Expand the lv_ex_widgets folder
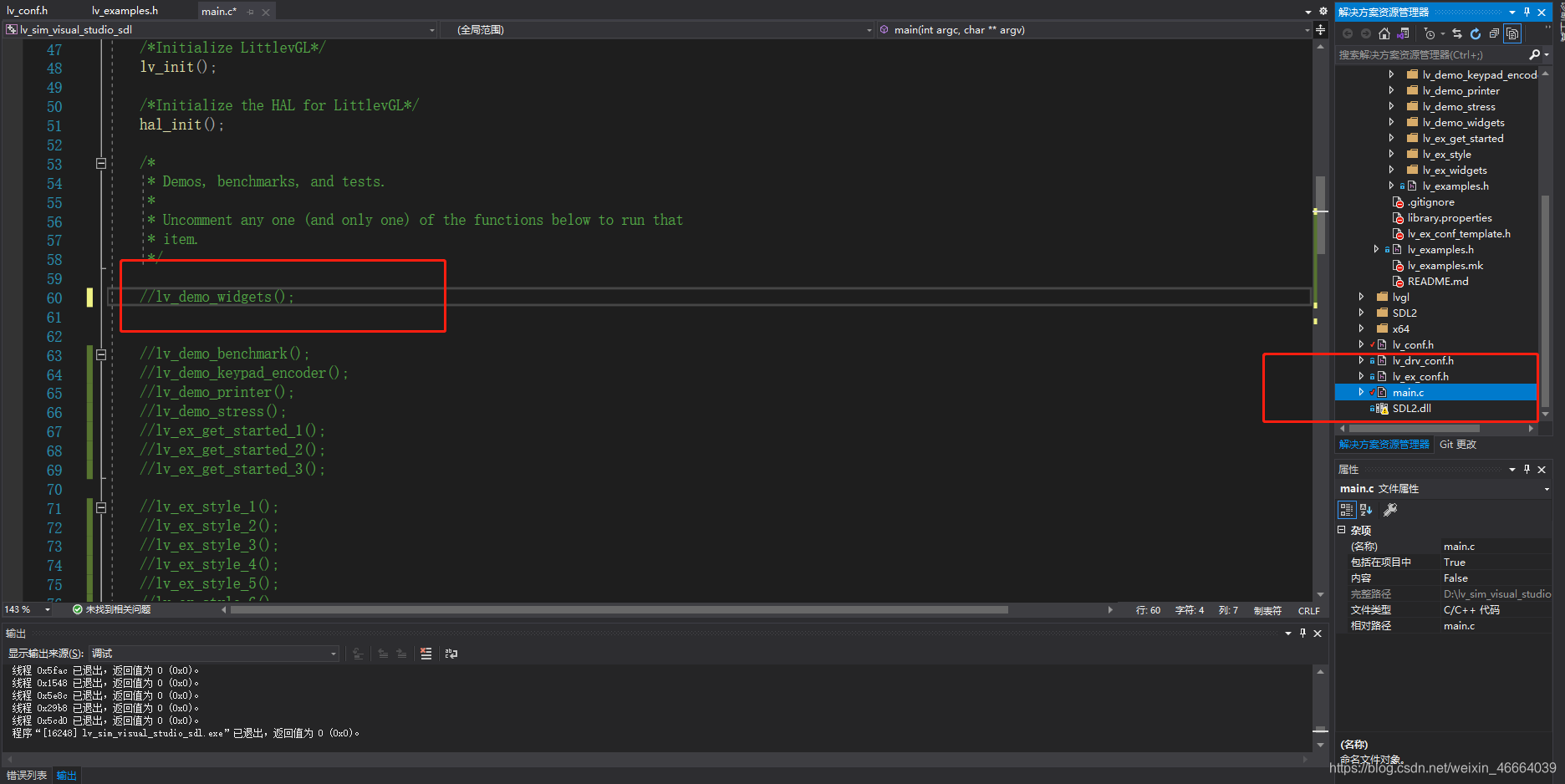 click(x=1392, y=170)
